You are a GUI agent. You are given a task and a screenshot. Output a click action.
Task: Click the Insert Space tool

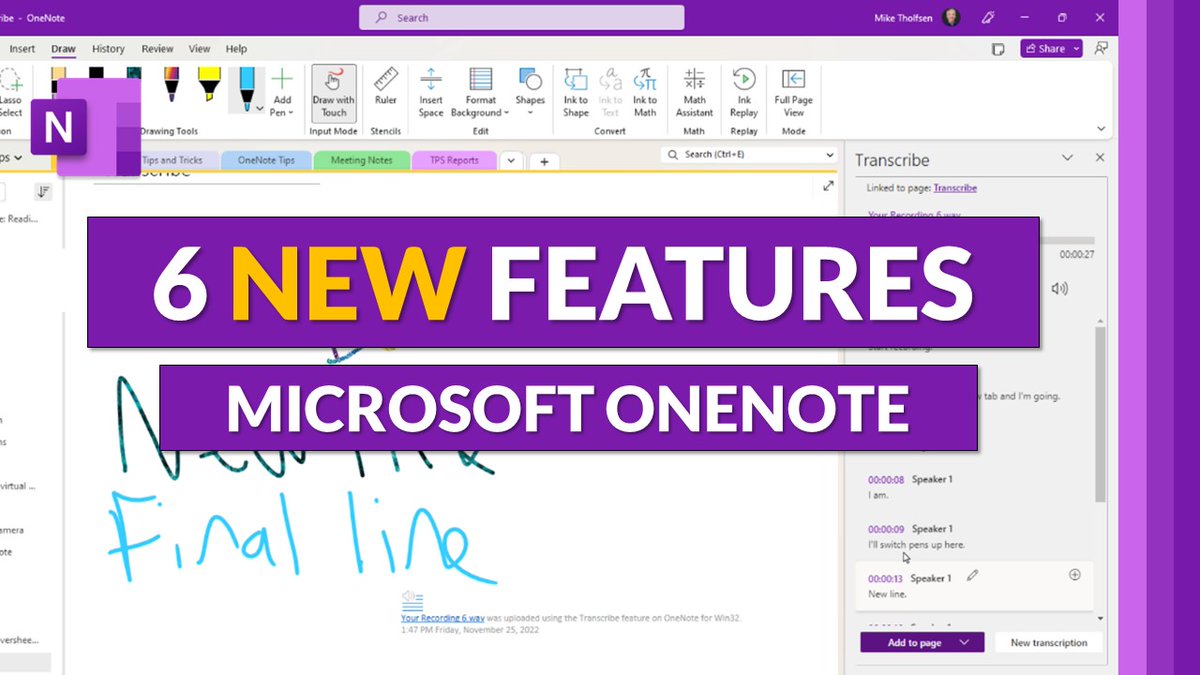tap(431, 92)
